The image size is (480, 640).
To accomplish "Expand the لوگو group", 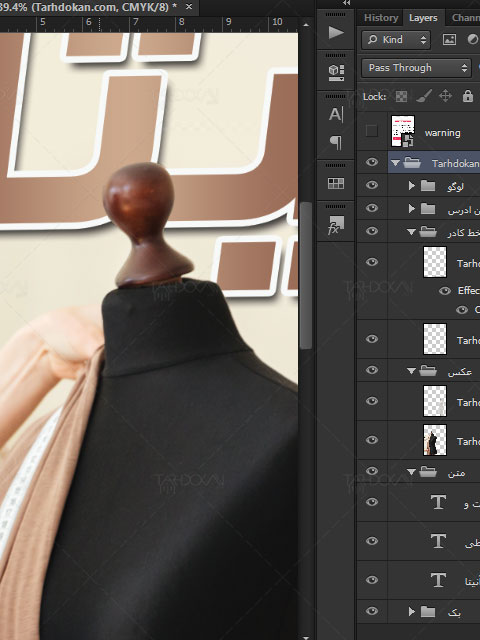I will [411, 186].
